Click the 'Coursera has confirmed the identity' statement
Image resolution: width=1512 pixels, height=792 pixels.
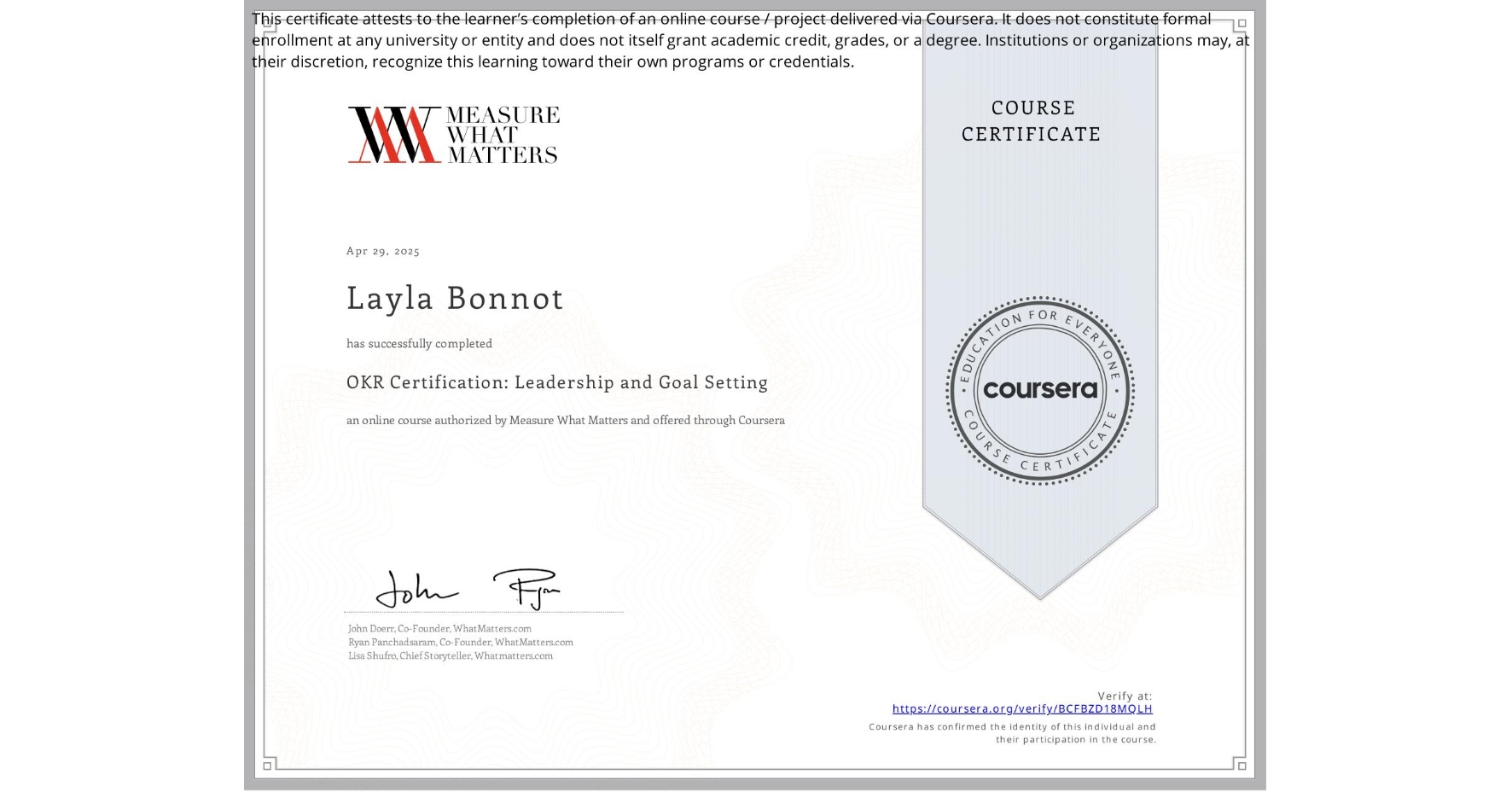coord(1013,733)
